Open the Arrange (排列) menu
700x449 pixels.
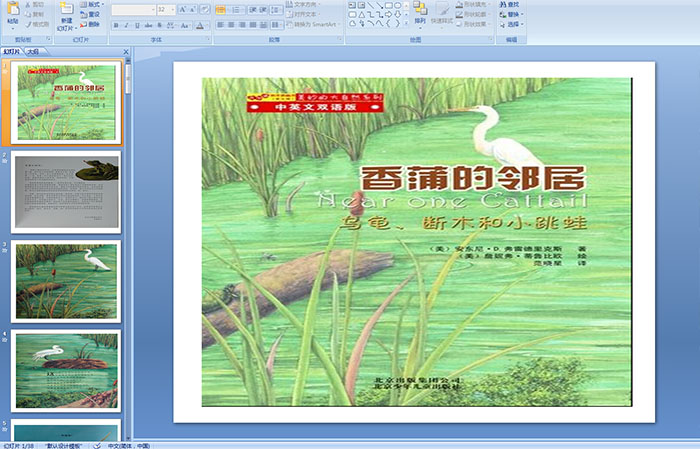pos(420,13)
